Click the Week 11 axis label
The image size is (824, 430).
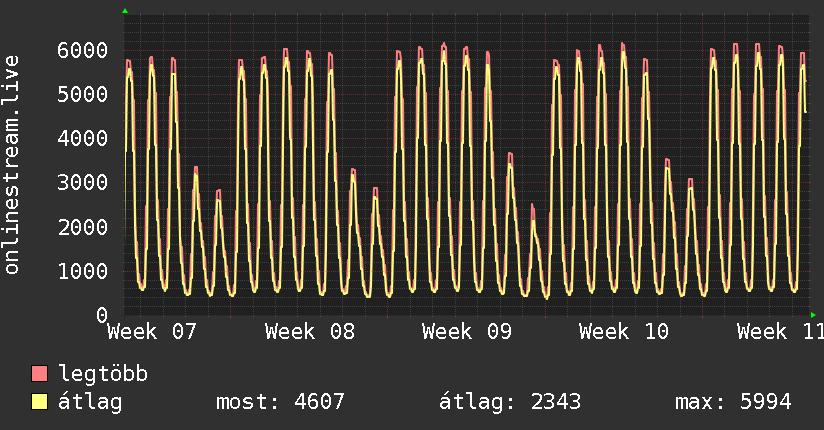(x=780, y=332)
